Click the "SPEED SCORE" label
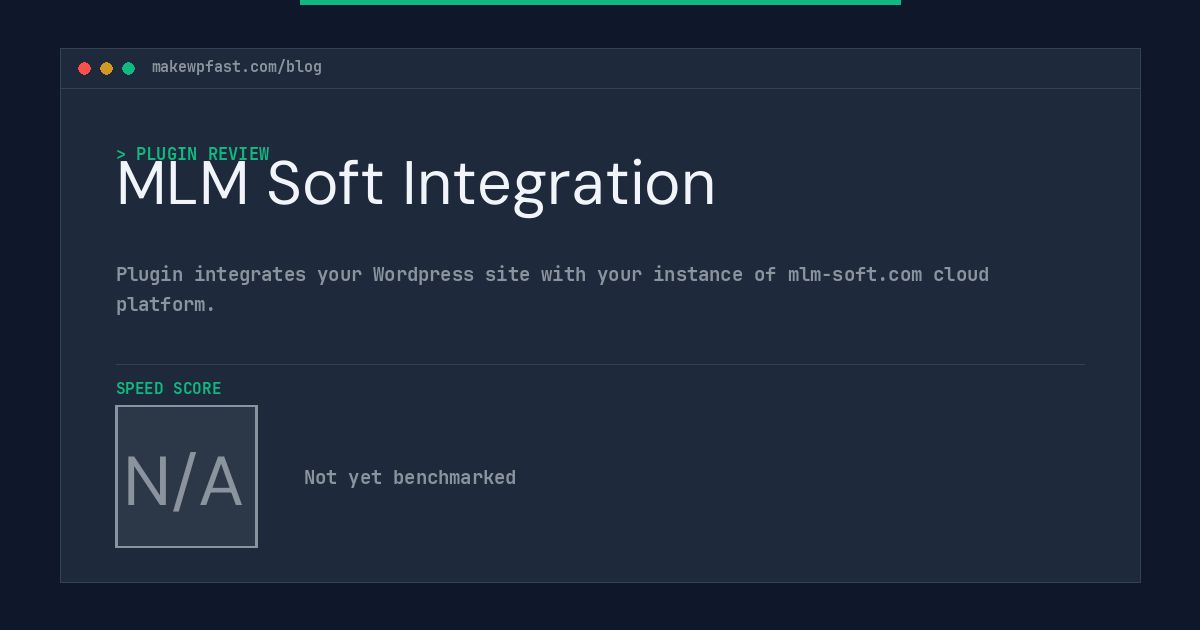Image resolution: width=1200 pixels, height=630 pixels. point(169,388)
